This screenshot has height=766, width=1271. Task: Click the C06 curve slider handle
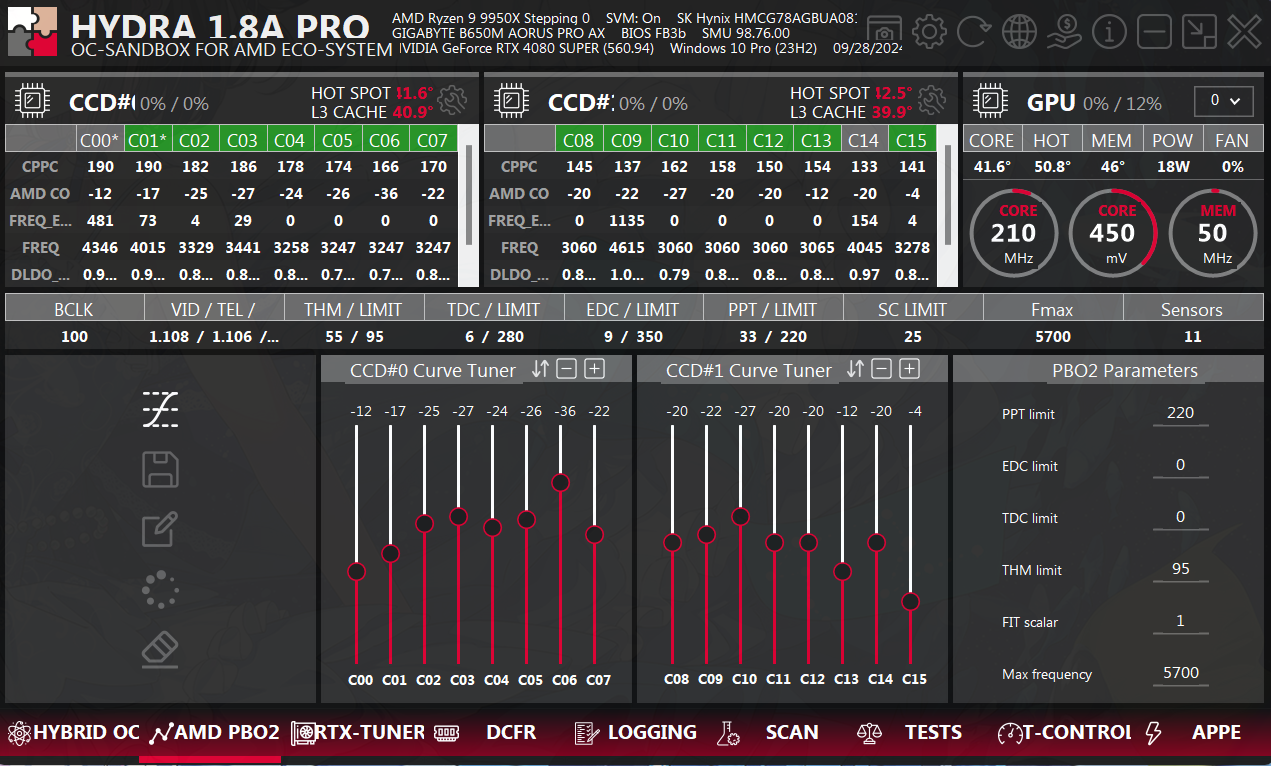tap(560, 483)
